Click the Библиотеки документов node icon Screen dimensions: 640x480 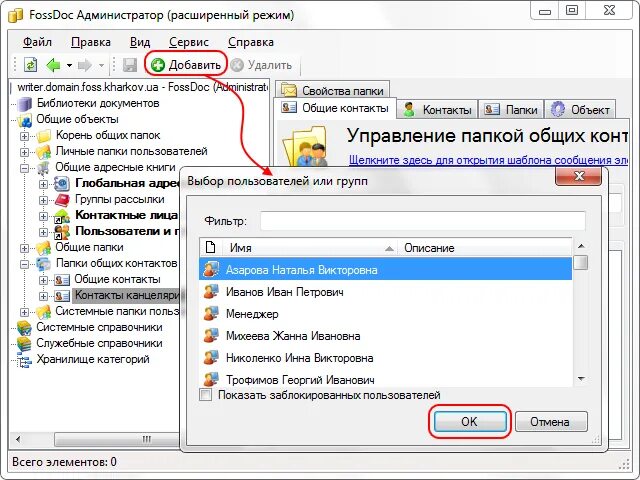(x=24, y=104)
